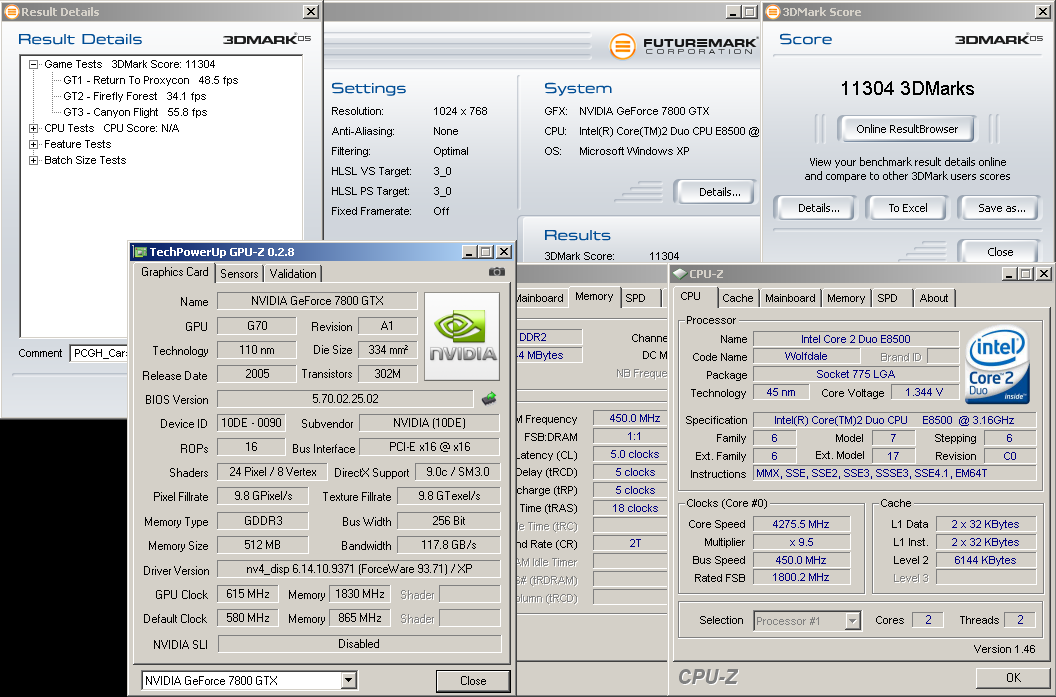
Task: Click the BIOS Version value 5.70.02.25.02
Action: pos(345,399)
